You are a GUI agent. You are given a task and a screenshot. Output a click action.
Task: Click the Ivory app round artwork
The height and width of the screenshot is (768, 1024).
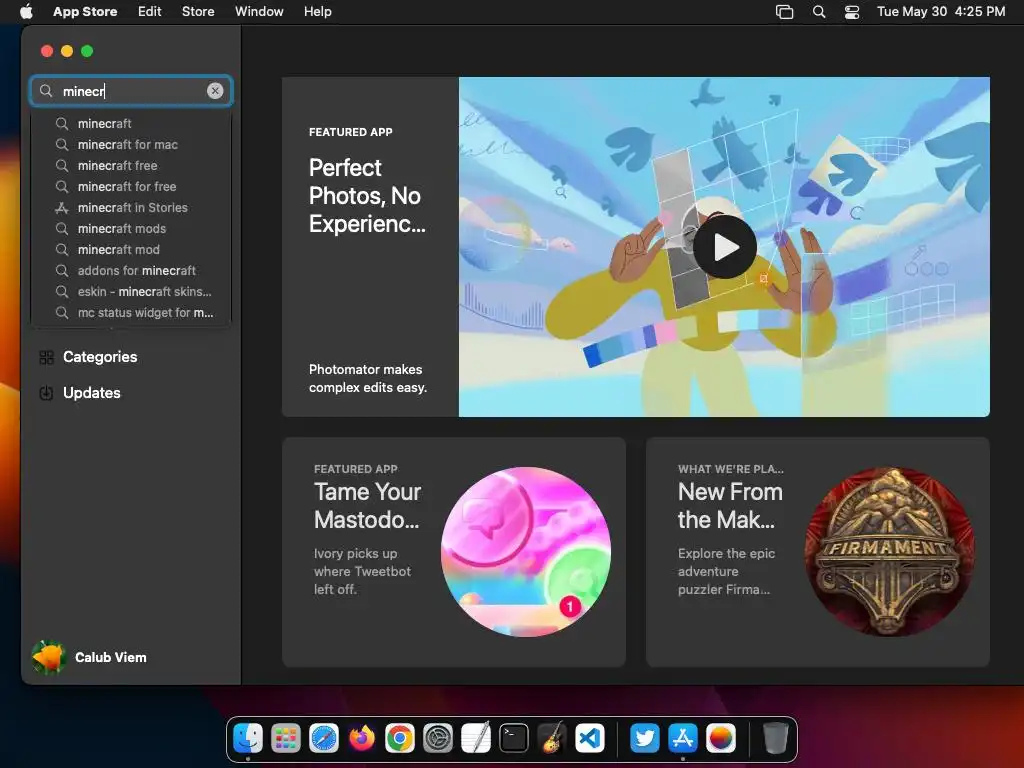click(526, 552)
